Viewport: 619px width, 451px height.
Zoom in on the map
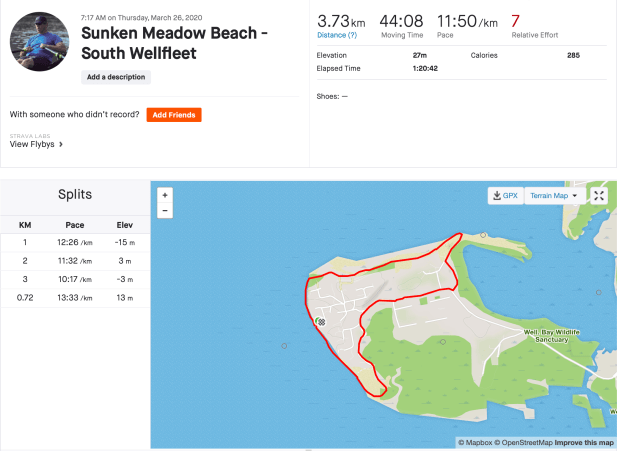(165, 195)
